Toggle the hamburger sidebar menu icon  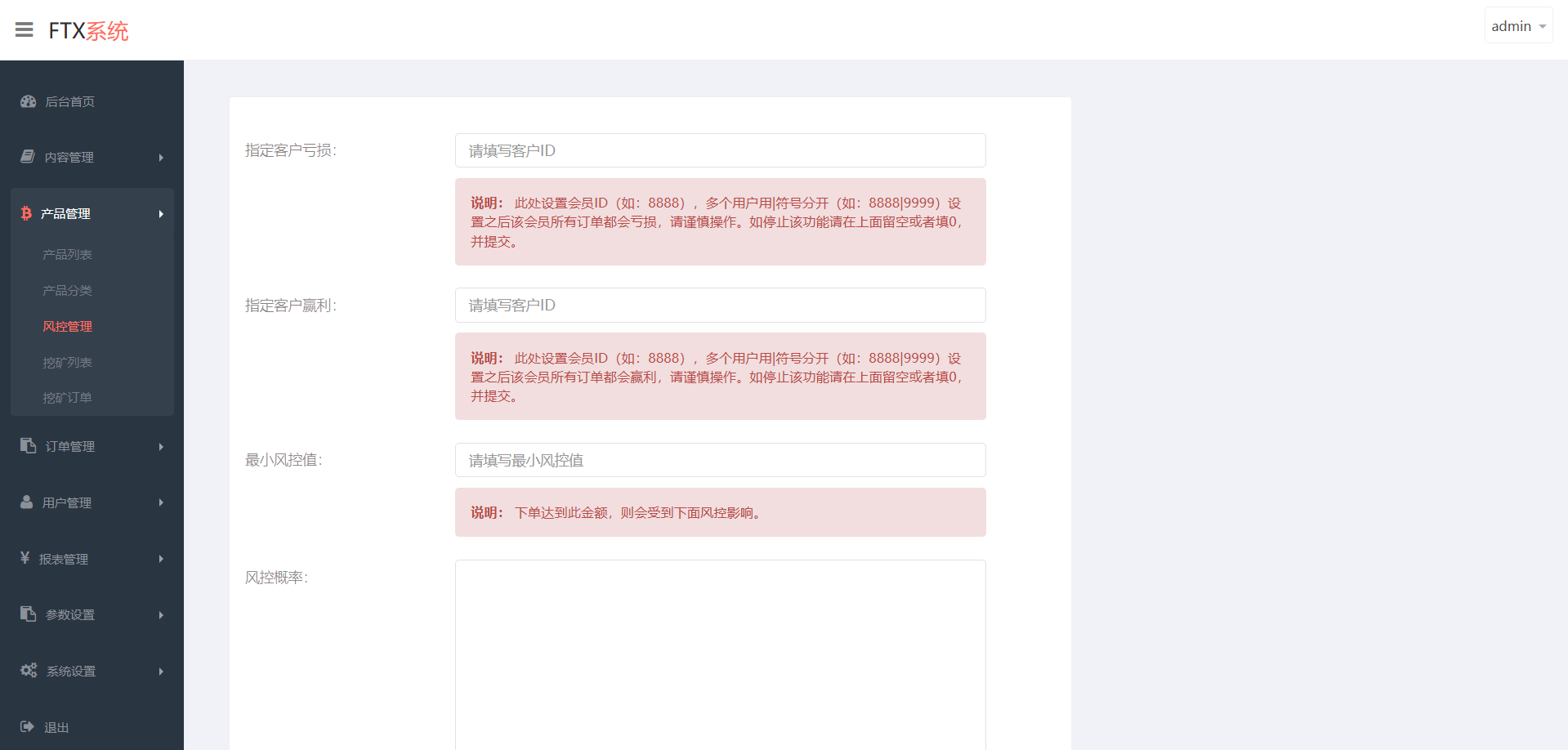point(25,30)
